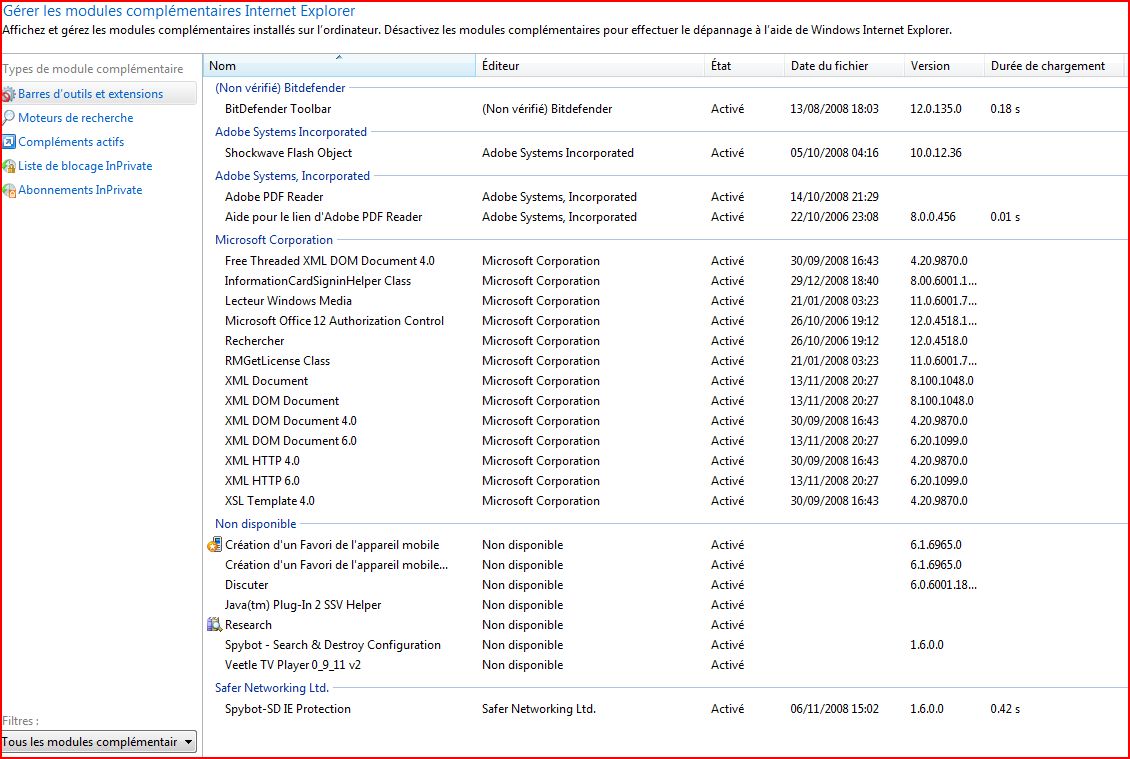This screenshot has width=1130, height=759.
Task: Click the Liste de blocage InPrivate icon
Action: [9, 167]
